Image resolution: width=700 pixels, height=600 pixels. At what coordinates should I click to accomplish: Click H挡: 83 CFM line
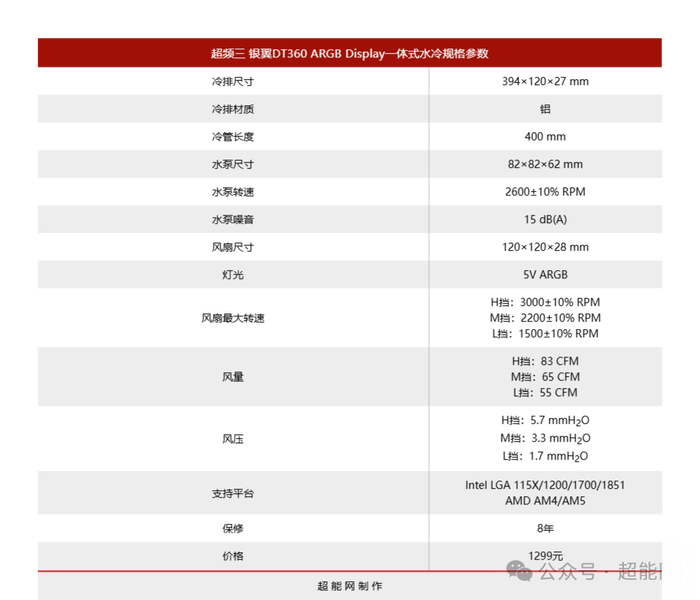(545, 361)
